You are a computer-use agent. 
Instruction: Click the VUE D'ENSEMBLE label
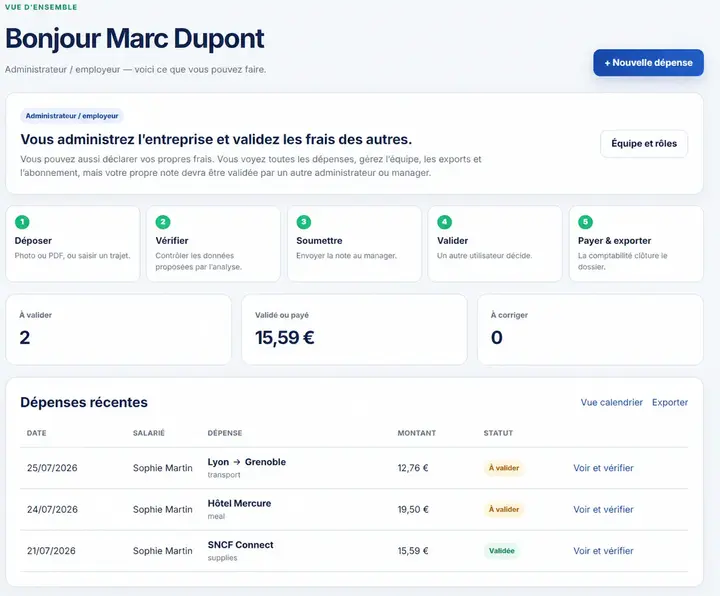[x=41, y=7]
